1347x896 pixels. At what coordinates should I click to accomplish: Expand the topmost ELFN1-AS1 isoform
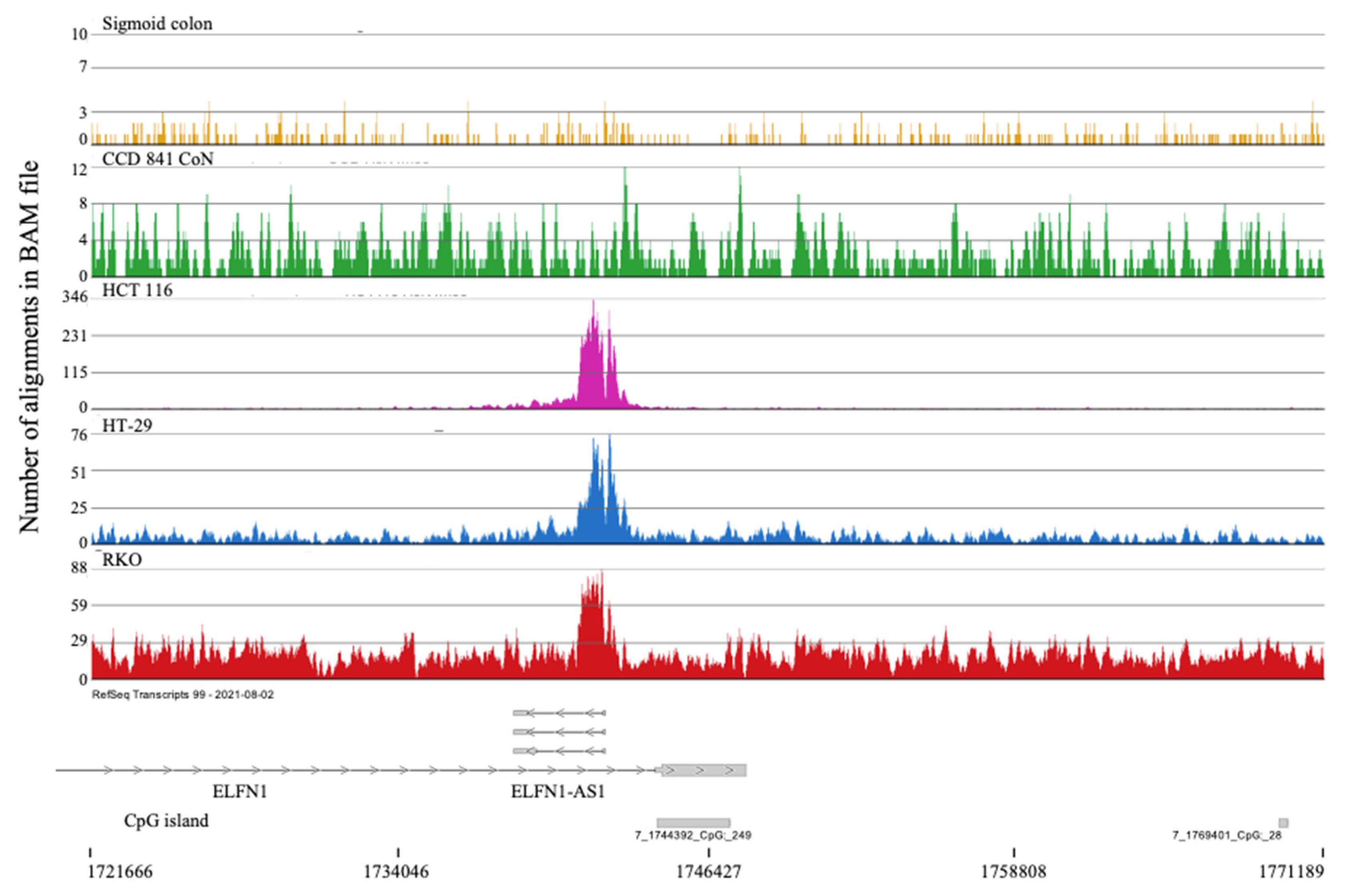pos(560,712)
